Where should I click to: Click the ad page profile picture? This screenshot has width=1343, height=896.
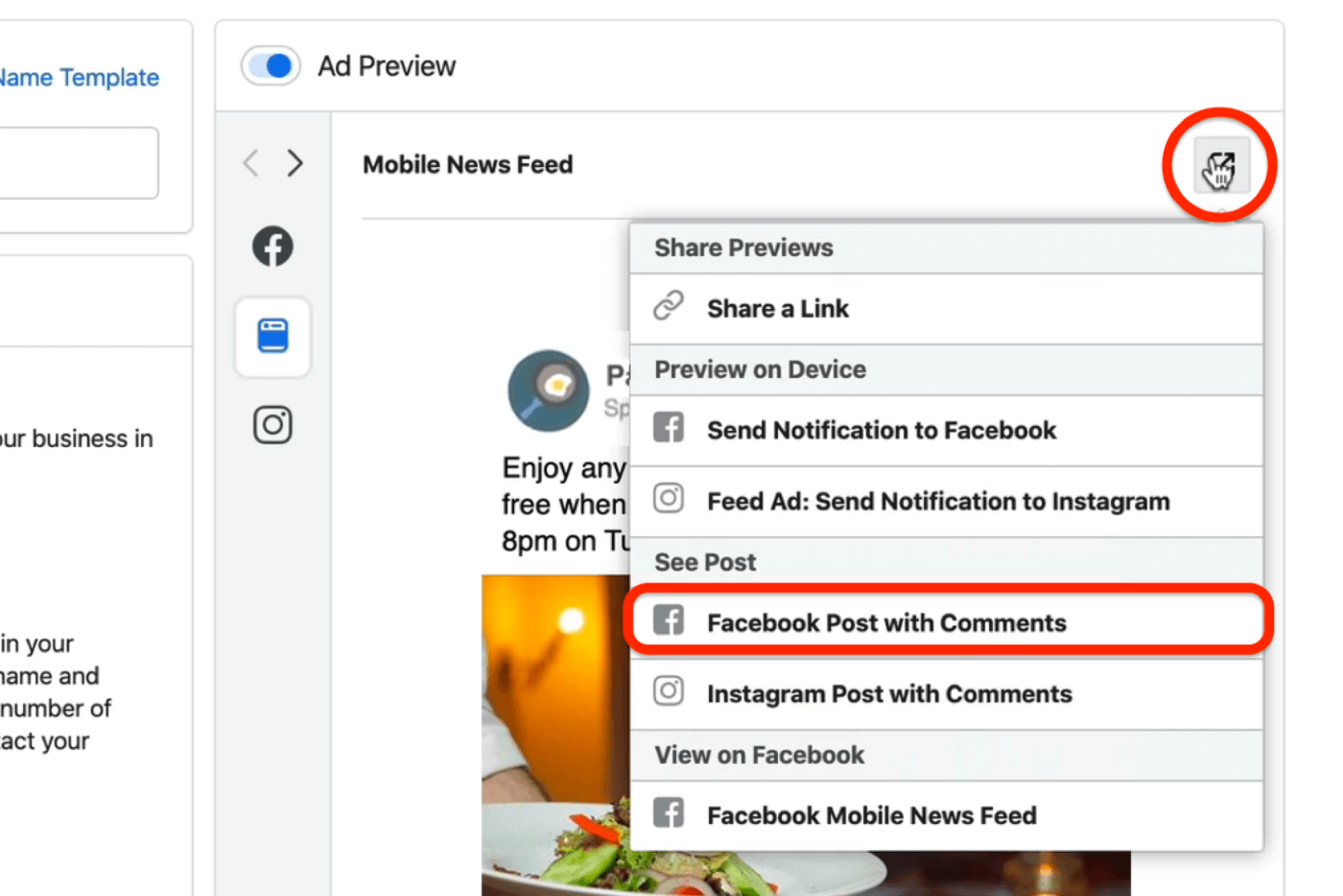[x=549, y=390]
